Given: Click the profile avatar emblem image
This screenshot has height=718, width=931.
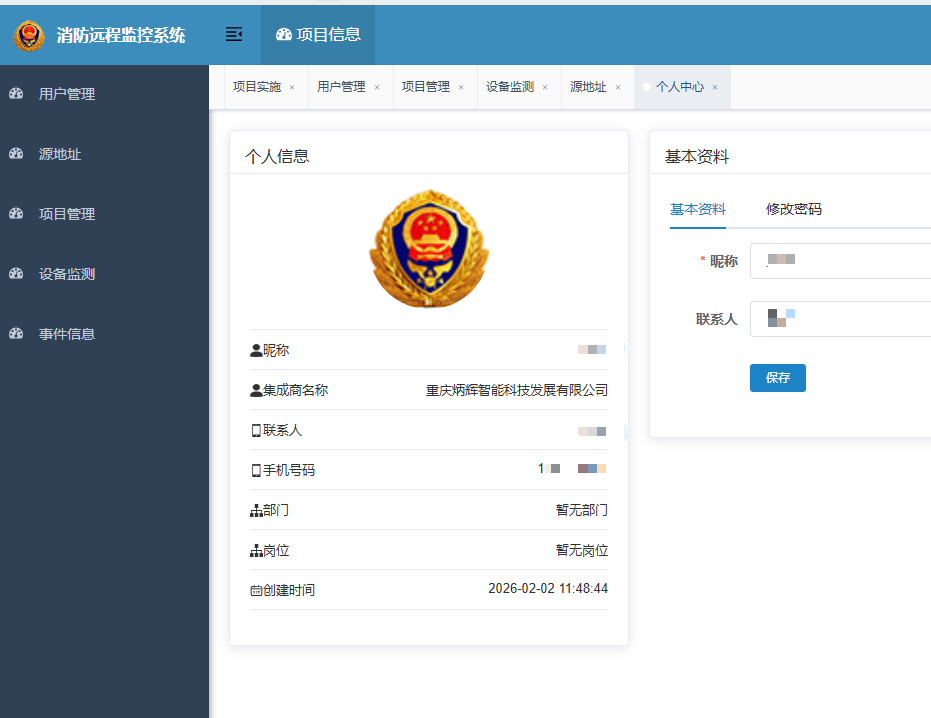Looking at the screenshot, I should (x=429, y=248).
